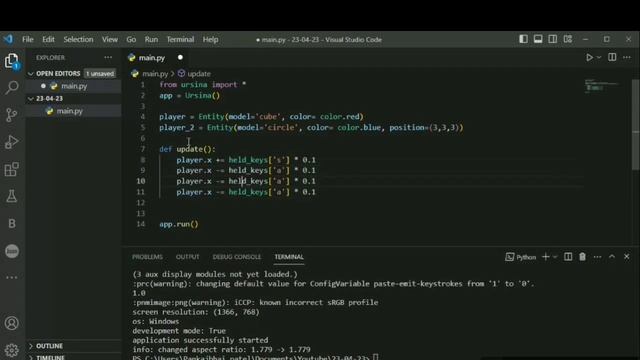
Task: Open the Accounts menu
Action: [12, 323]
